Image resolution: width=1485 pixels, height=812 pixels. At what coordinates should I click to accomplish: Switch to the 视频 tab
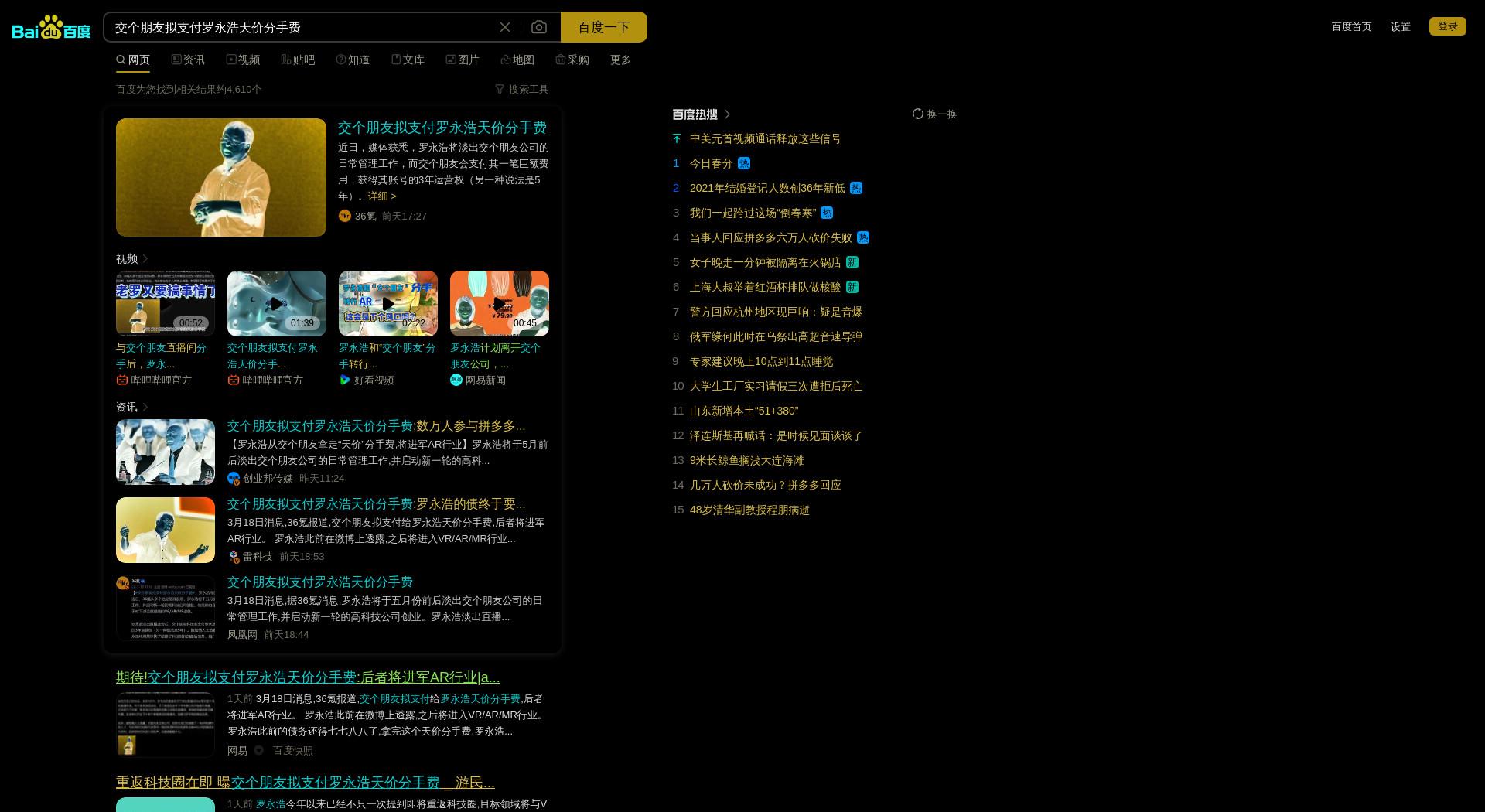243,60
